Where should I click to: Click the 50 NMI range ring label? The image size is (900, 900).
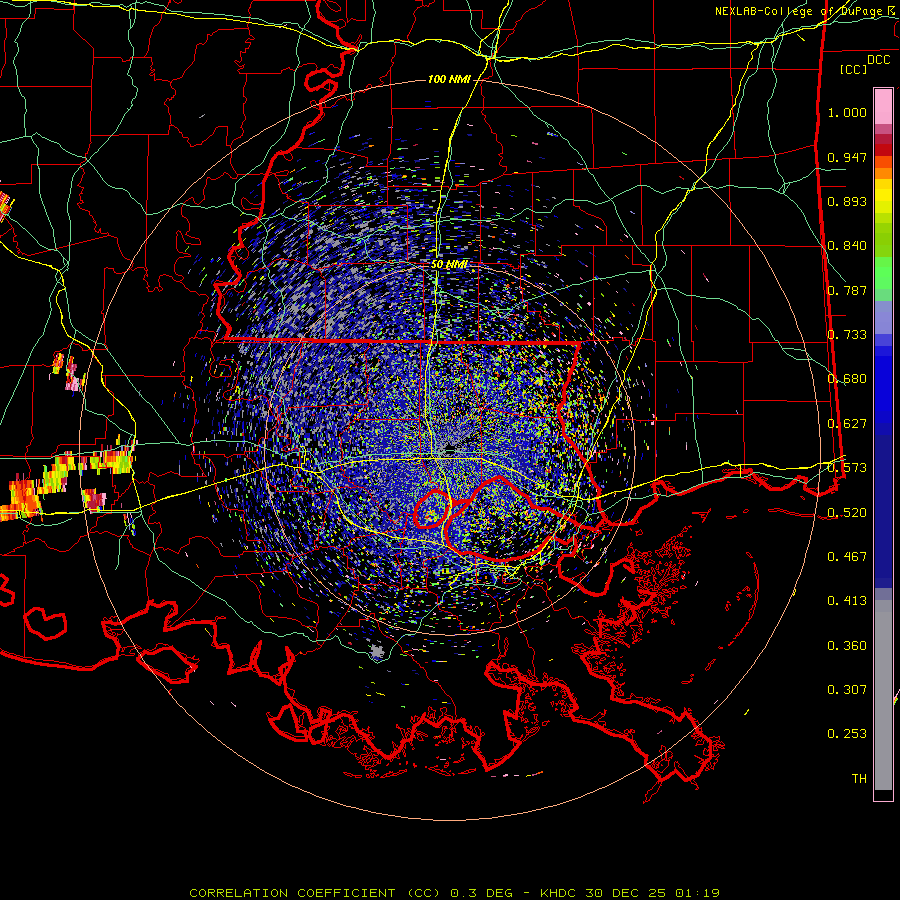449,265
